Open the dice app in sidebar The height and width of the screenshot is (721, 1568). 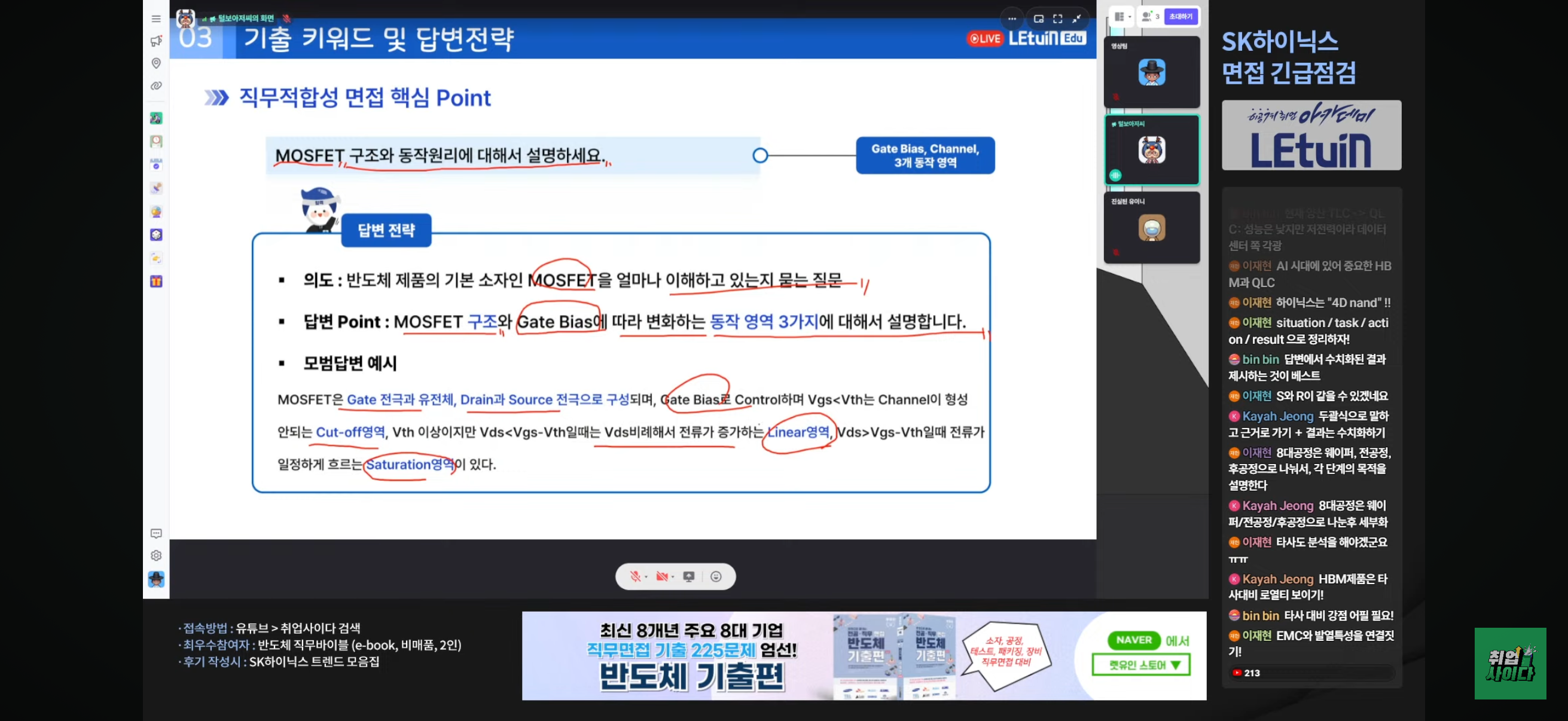pos(157,235)
